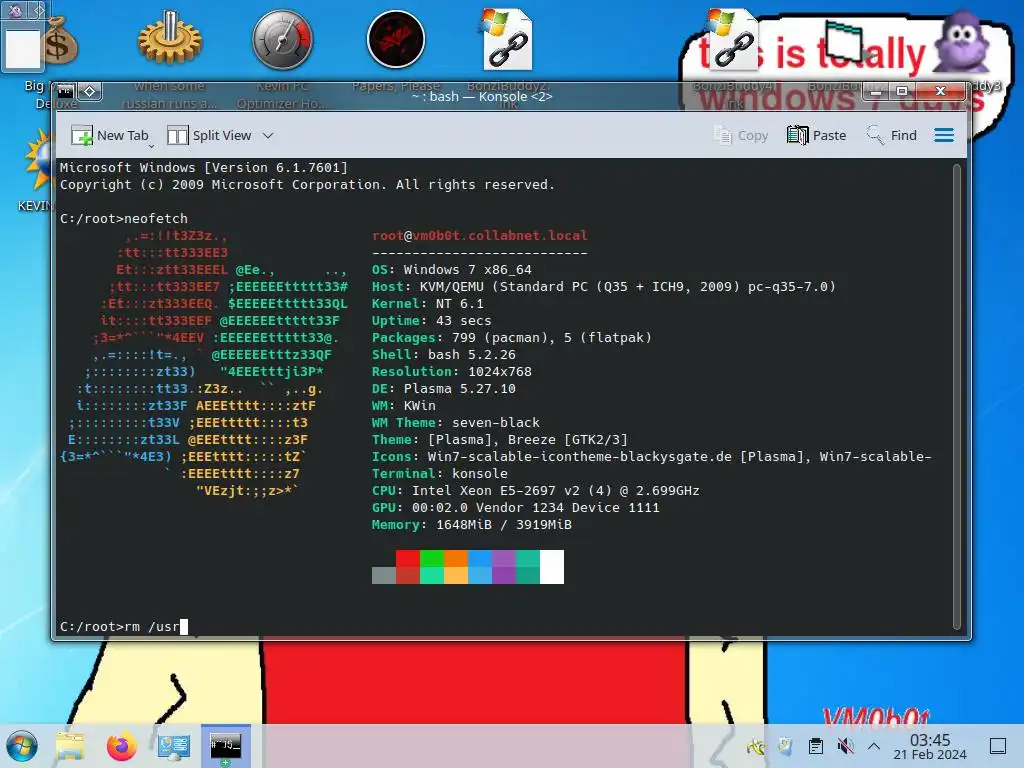Click the Konsole window menu icon
1024x768 pixels.
click(66, 91)
